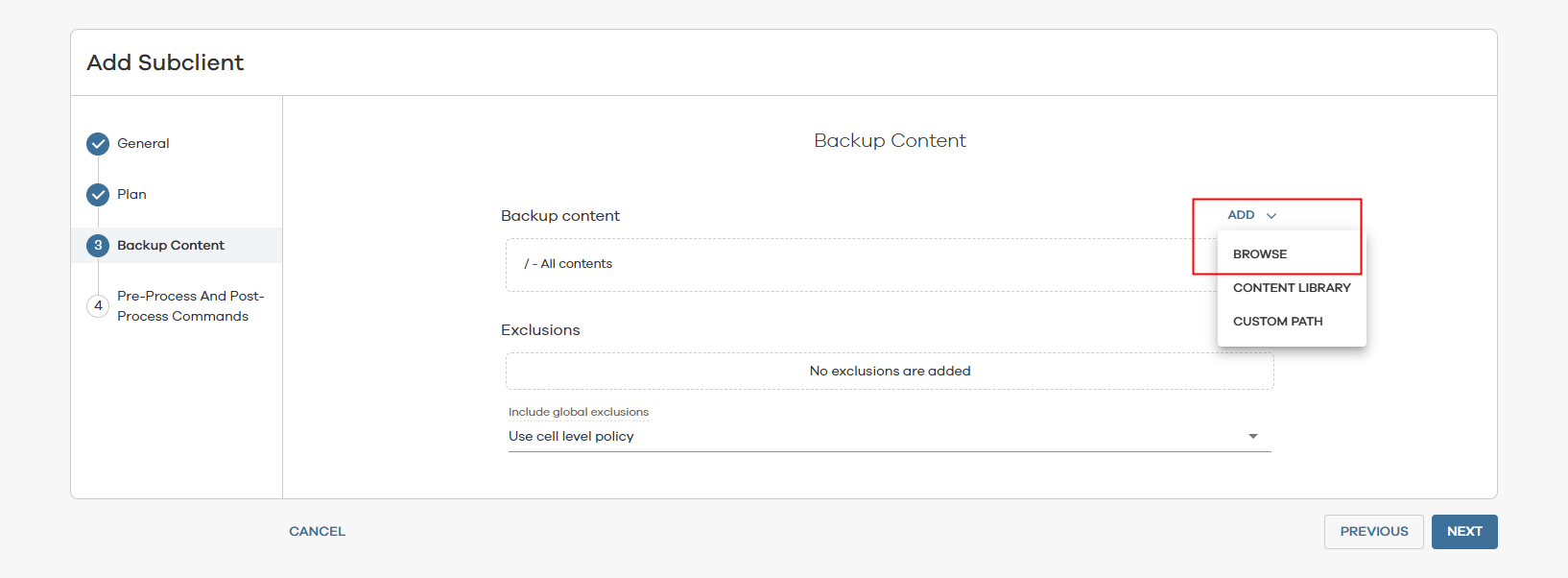1568x578 pixels.
Task: Proceed with the NEXT button
Action: click(1464, 532)
